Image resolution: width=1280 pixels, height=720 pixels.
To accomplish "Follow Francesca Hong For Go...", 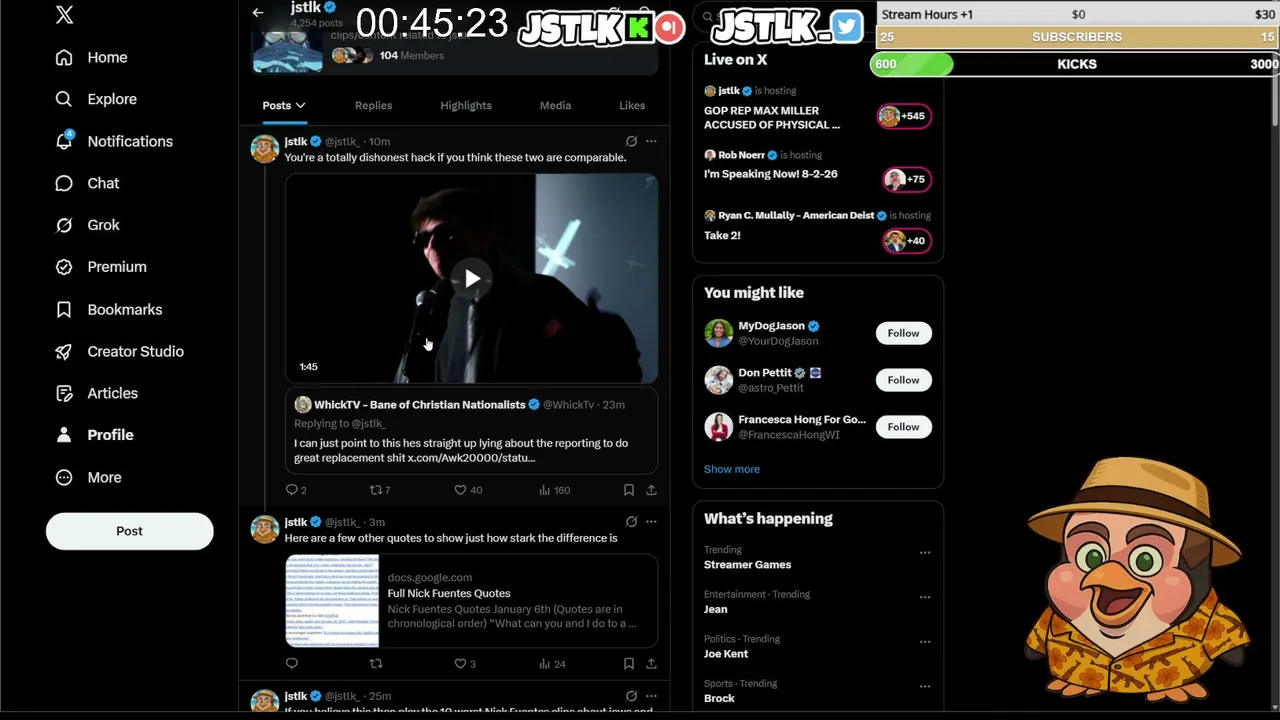I will (903, 427).
